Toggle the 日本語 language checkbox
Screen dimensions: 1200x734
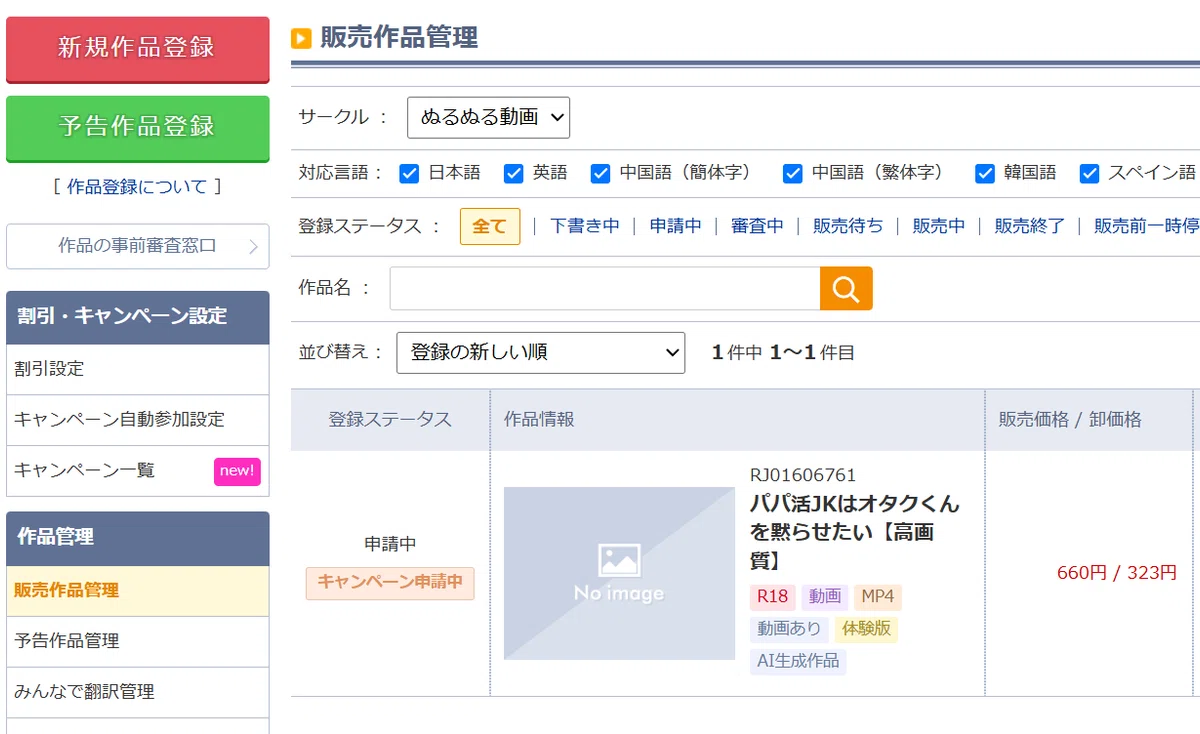[409, 173]
